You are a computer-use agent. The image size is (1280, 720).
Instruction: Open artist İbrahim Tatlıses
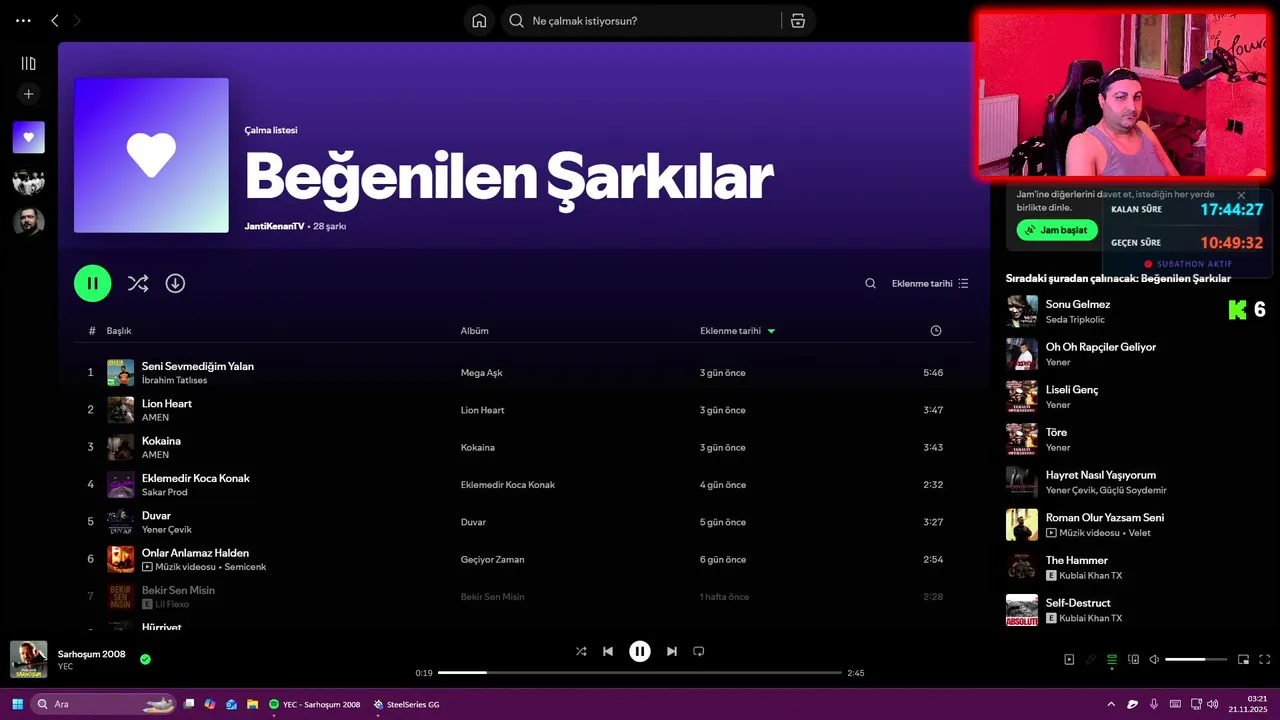coord(175,380)
